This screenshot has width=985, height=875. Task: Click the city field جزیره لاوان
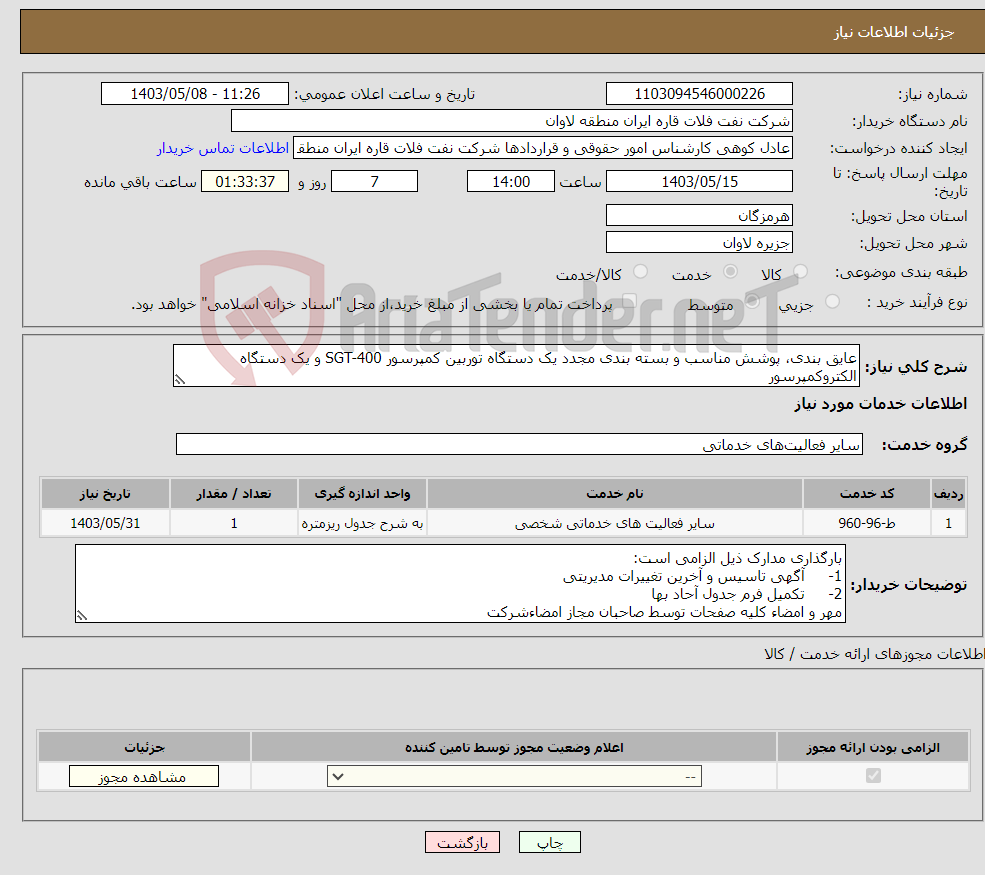[x=699, y=242]
